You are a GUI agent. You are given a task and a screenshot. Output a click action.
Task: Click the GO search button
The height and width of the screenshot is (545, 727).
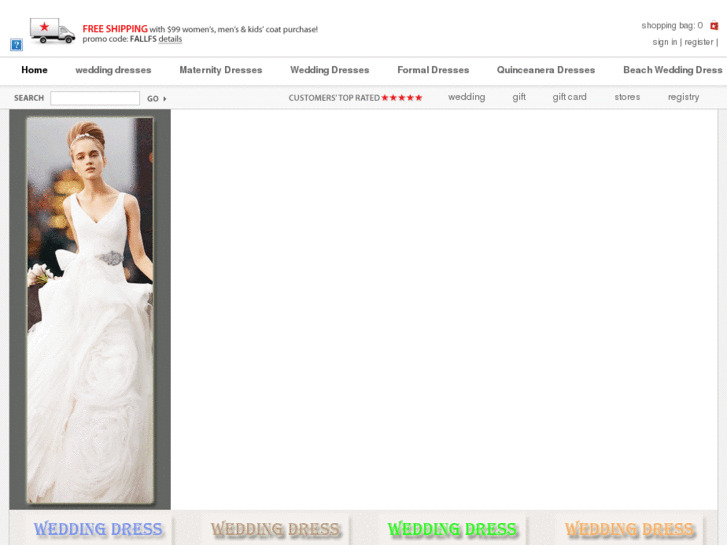click(x=156, y=98)
